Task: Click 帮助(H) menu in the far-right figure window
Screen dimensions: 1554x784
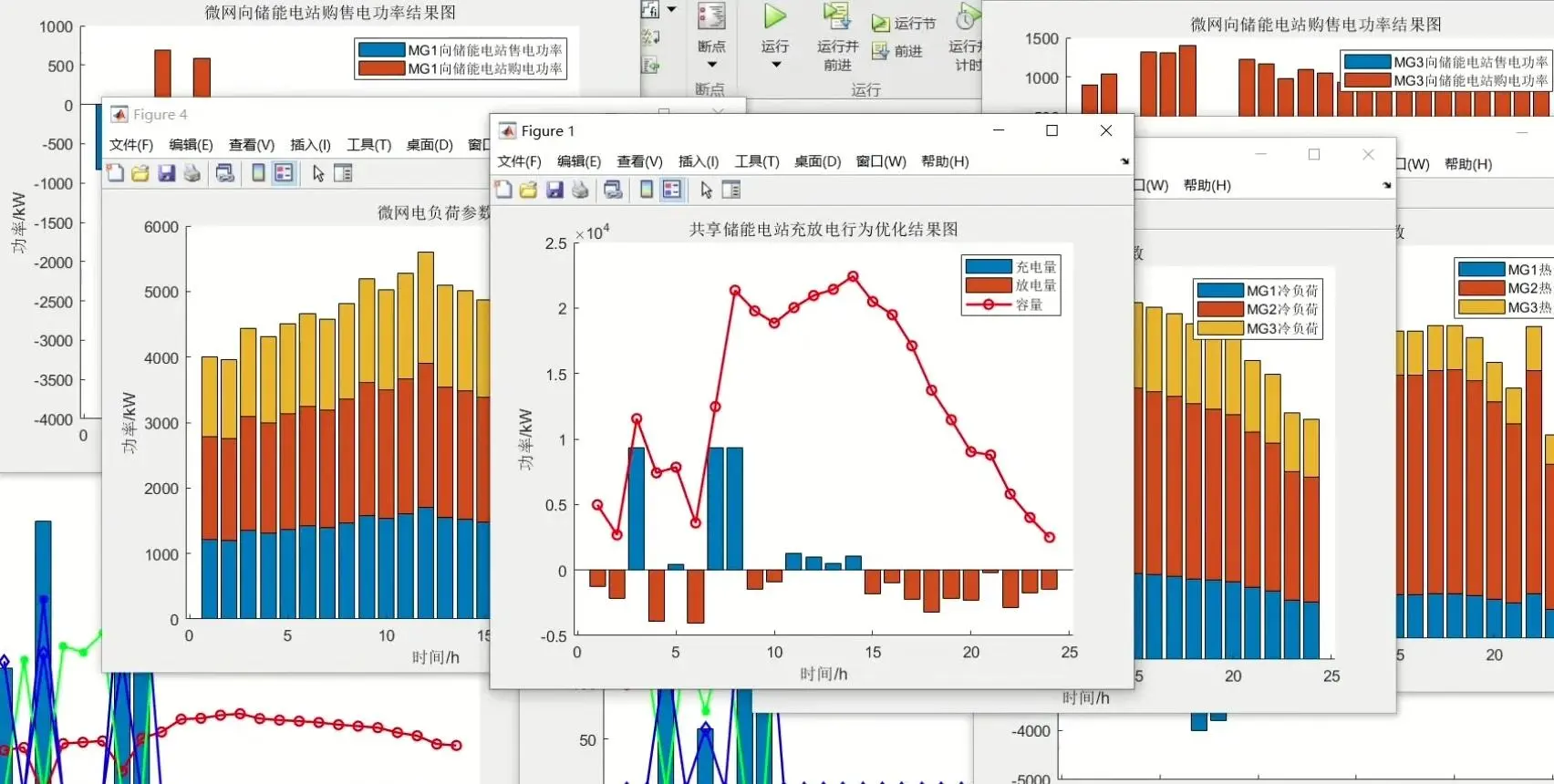Action: [x=1468, y=164]
